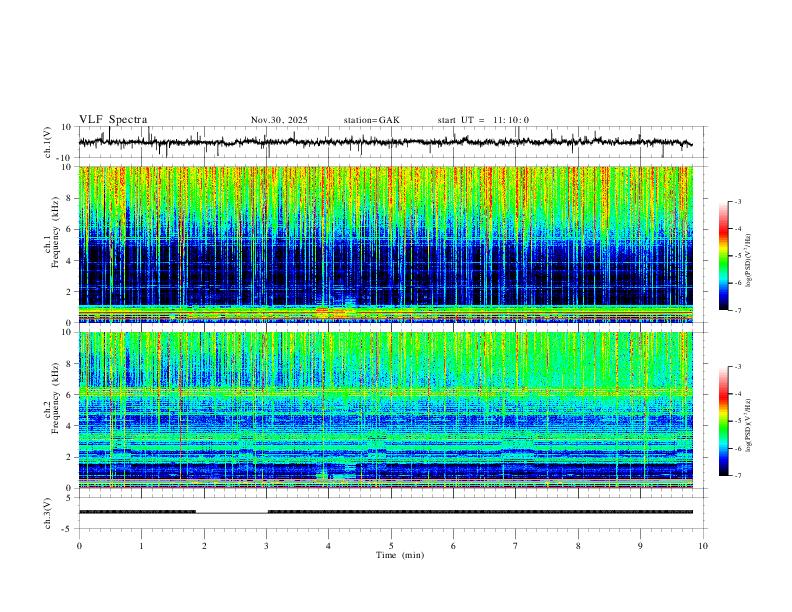Click the "ch.3(V)" axis label
Screen dimensions: 792x612
(48, 513)
